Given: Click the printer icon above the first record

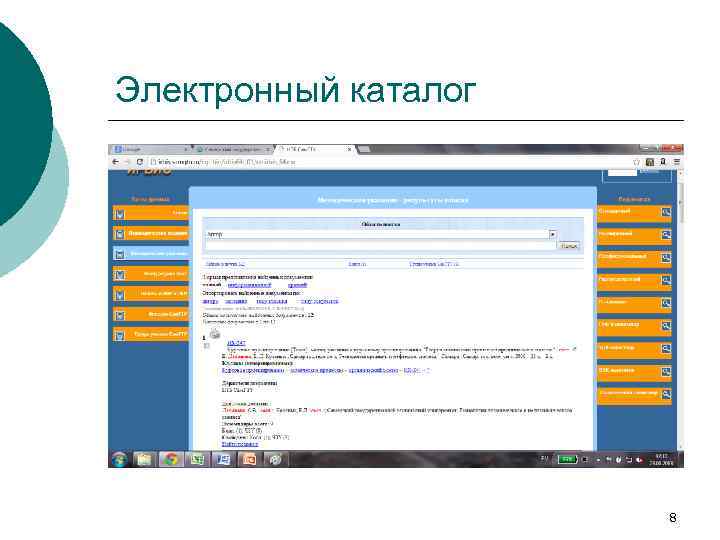Looking at the screenshot, I should point(215,334).
